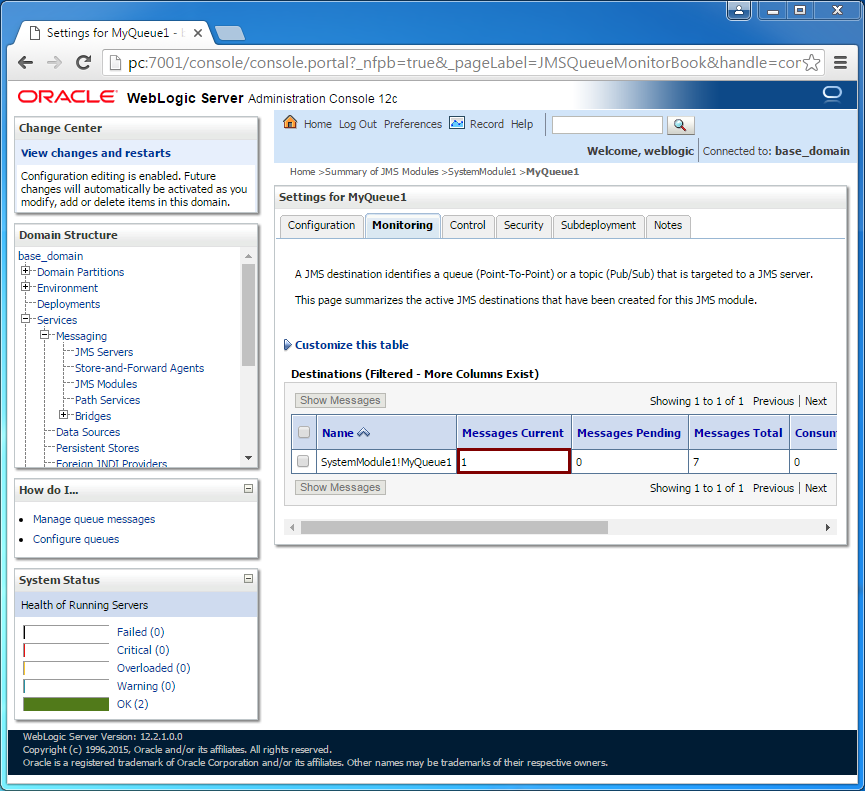Click the console search input field
Screen dimensions: 865x791
tap(607, 125)
